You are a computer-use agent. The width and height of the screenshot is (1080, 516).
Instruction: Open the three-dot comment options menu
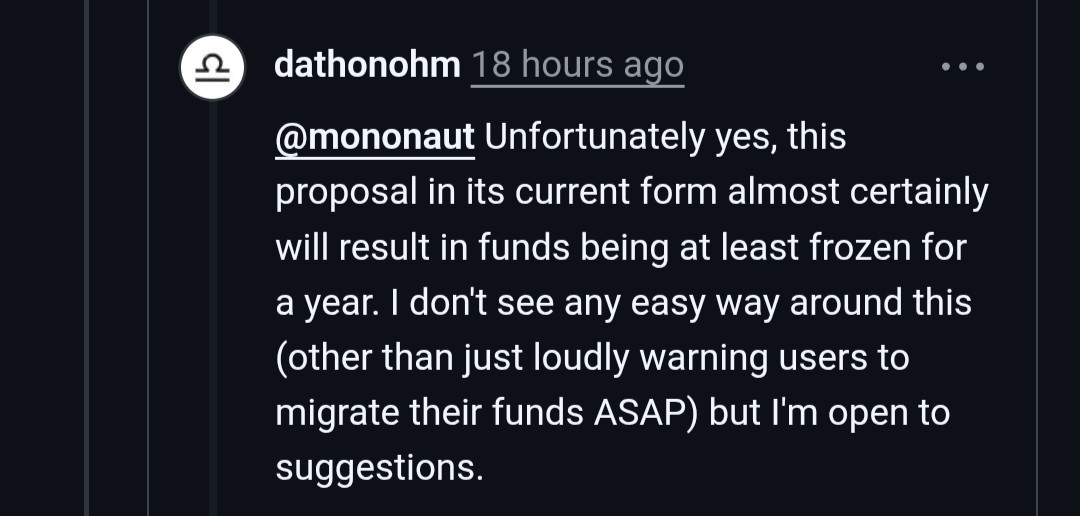[x=963, y=67]
